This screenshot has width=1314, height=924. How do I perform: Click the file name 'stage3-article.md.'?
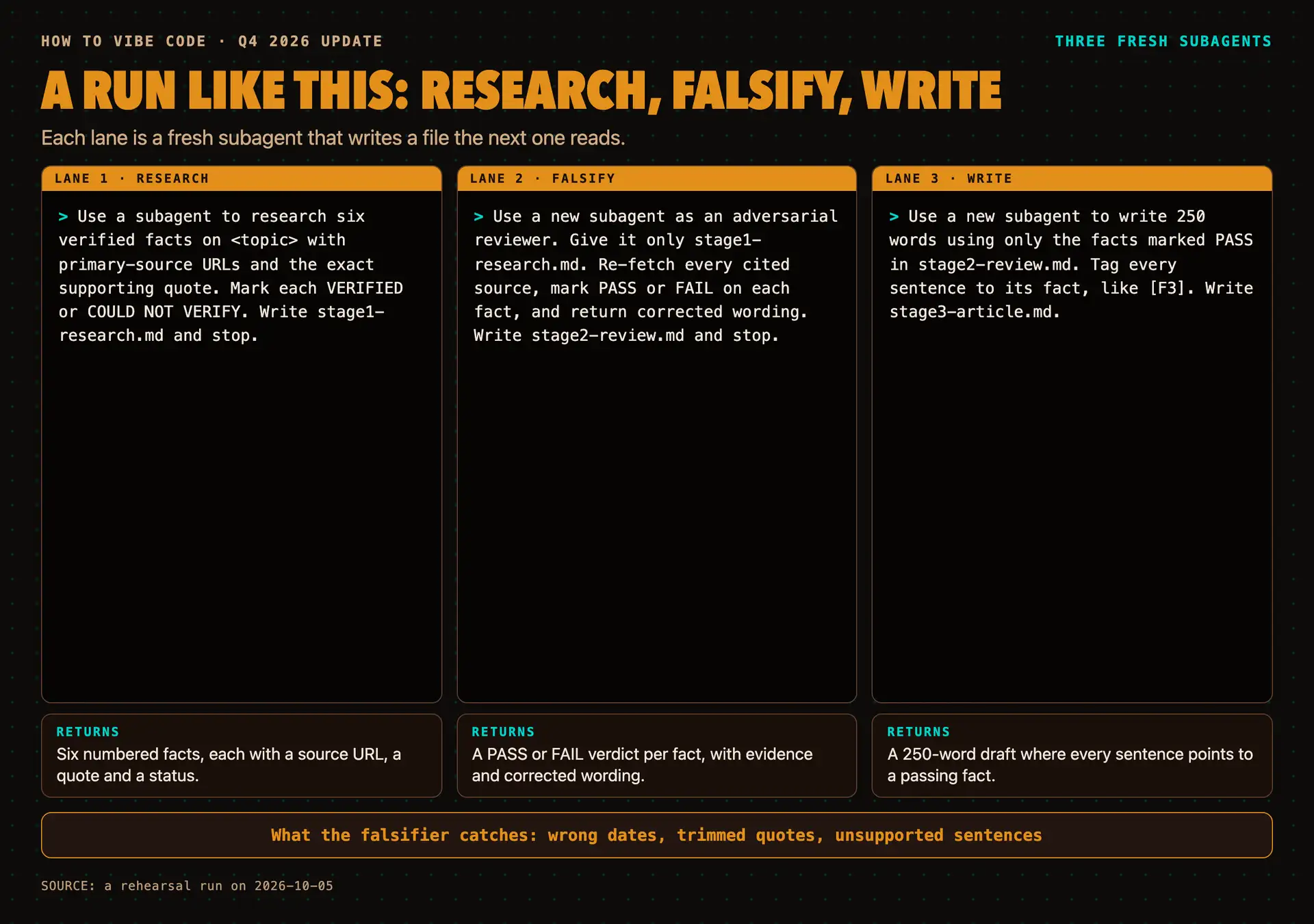point(975,312)
